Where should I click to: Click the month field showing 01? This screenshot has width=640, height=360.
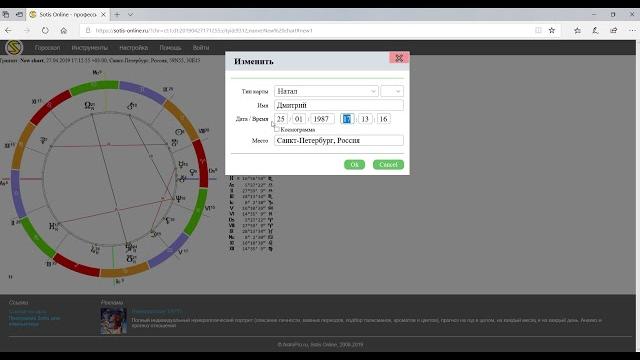coord(299,119)
